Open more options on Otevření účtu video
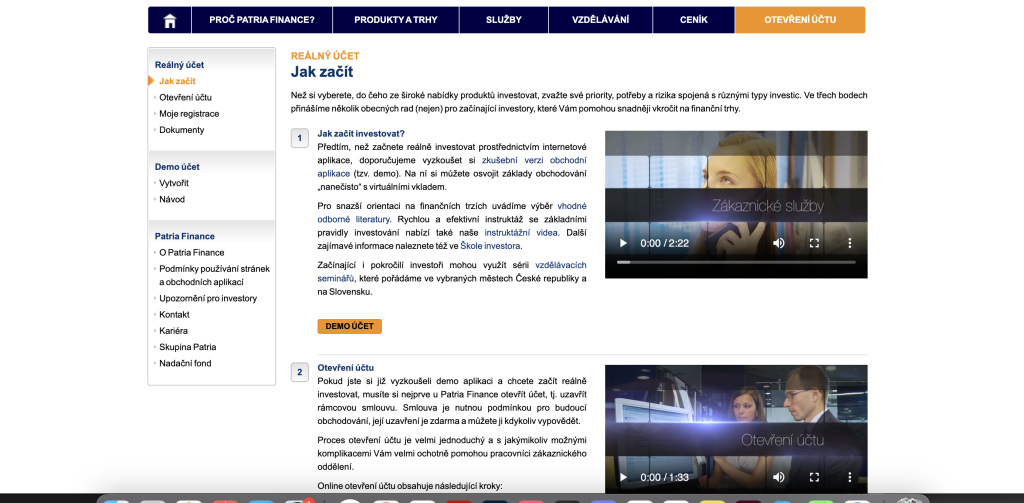The height and width of the screenshot is (503, 1024). tap(850, 477)
